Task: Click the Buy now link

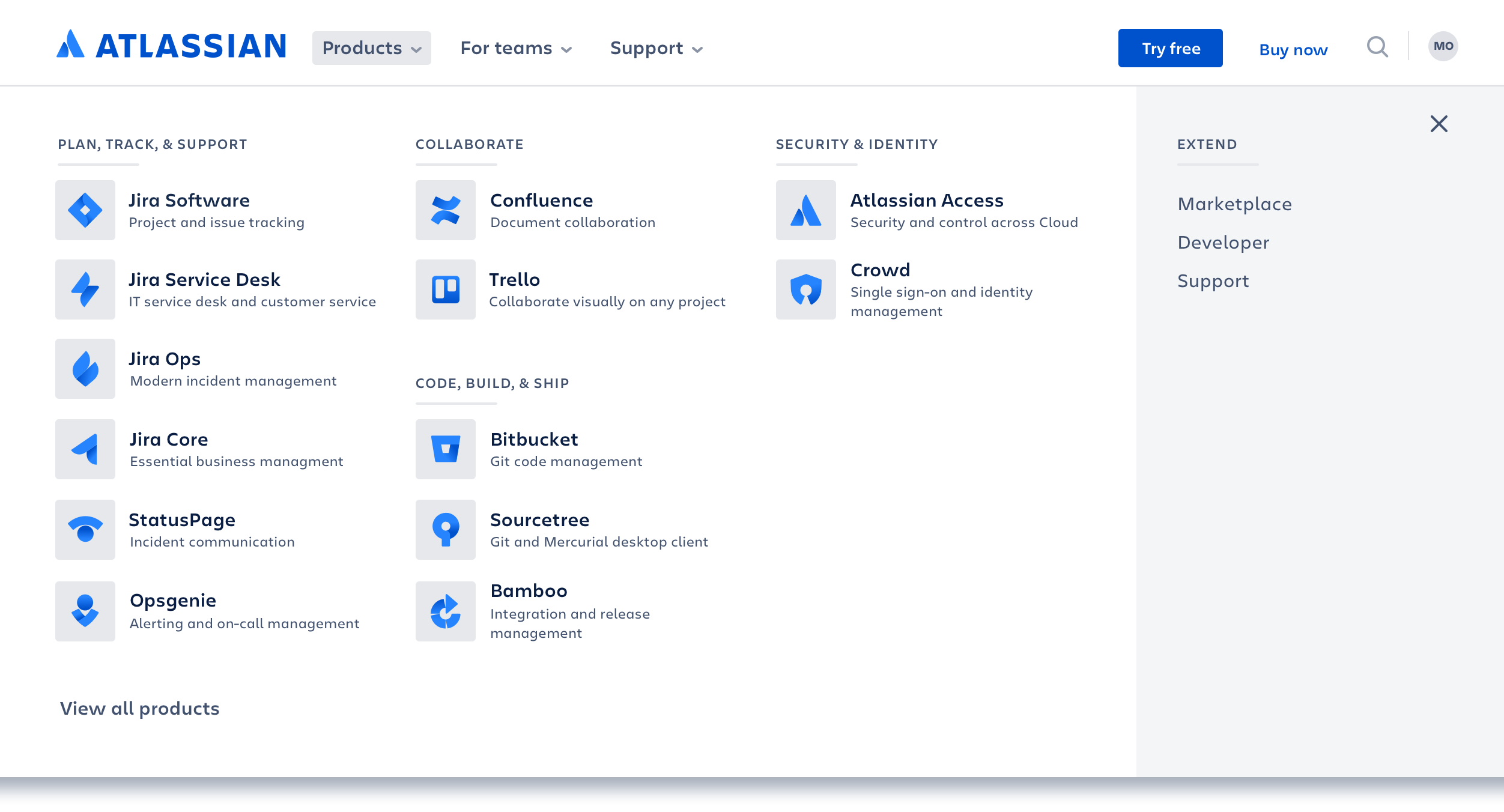Action: coord(1293,50)
